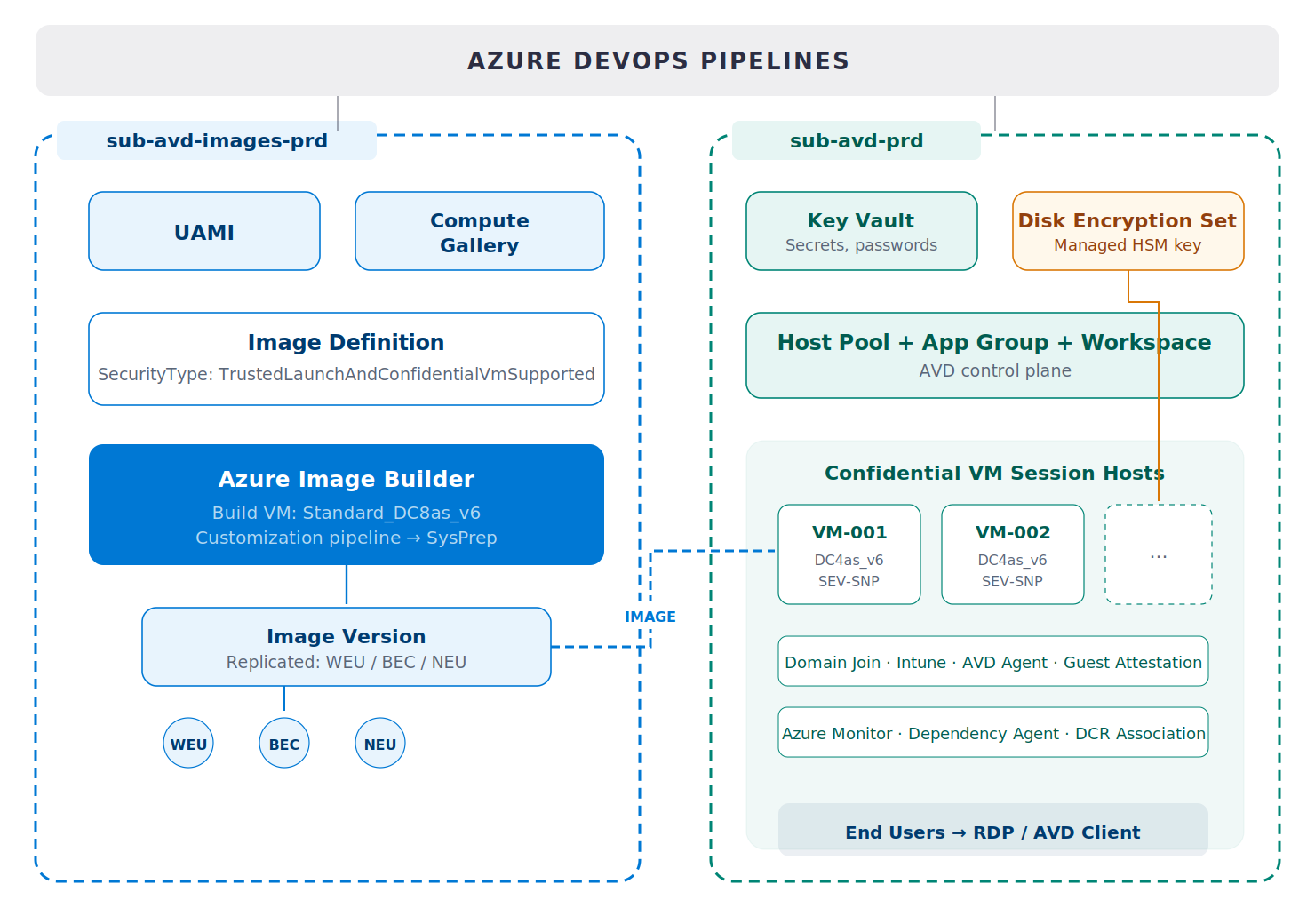The height and width of the screenshot is (924, 1315).
Task: Click the Managed HSM key text
Action: click(1128, 245)
